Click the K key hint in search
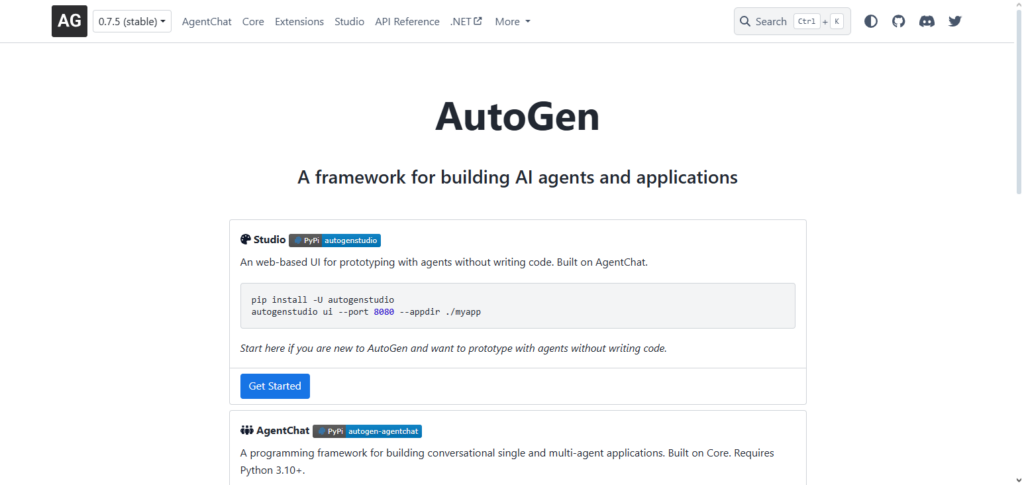The height and width of the screenshot is (485, 1024). pos(837,22)
